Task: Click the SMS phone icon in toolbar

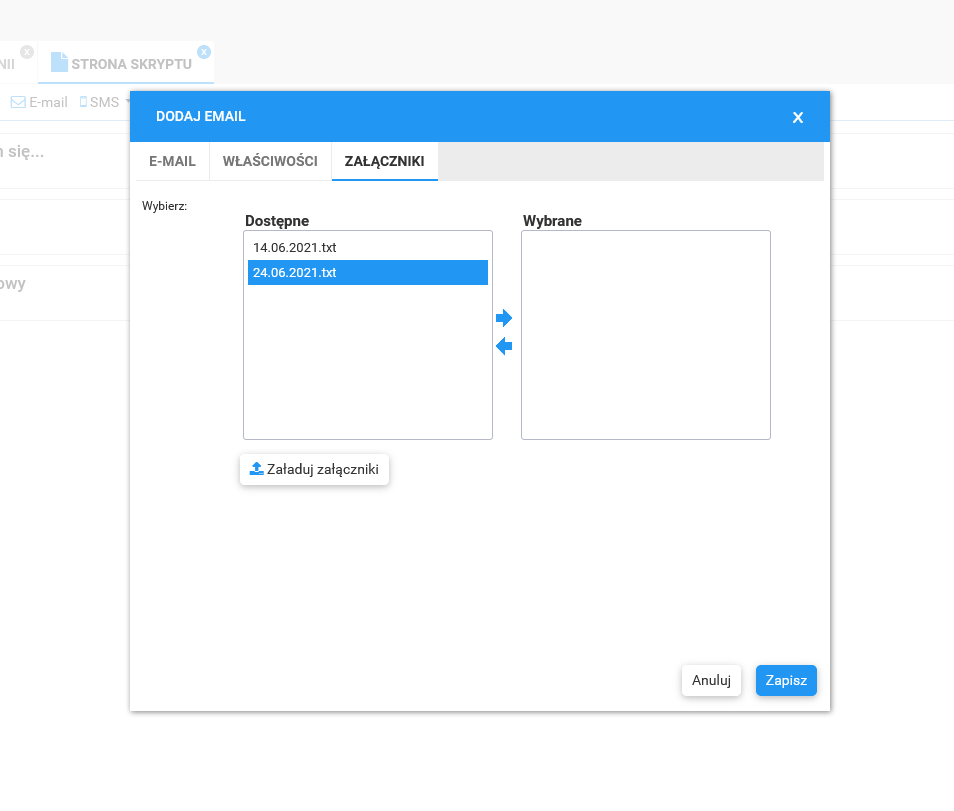Action: point(84,102)
